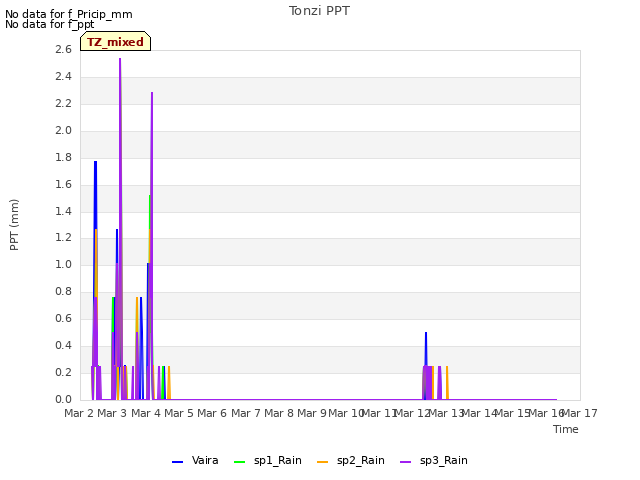Screen dimensions: 640x480
Task: Click the Mar 2 x-axis tick label
Action: point(79,413)
